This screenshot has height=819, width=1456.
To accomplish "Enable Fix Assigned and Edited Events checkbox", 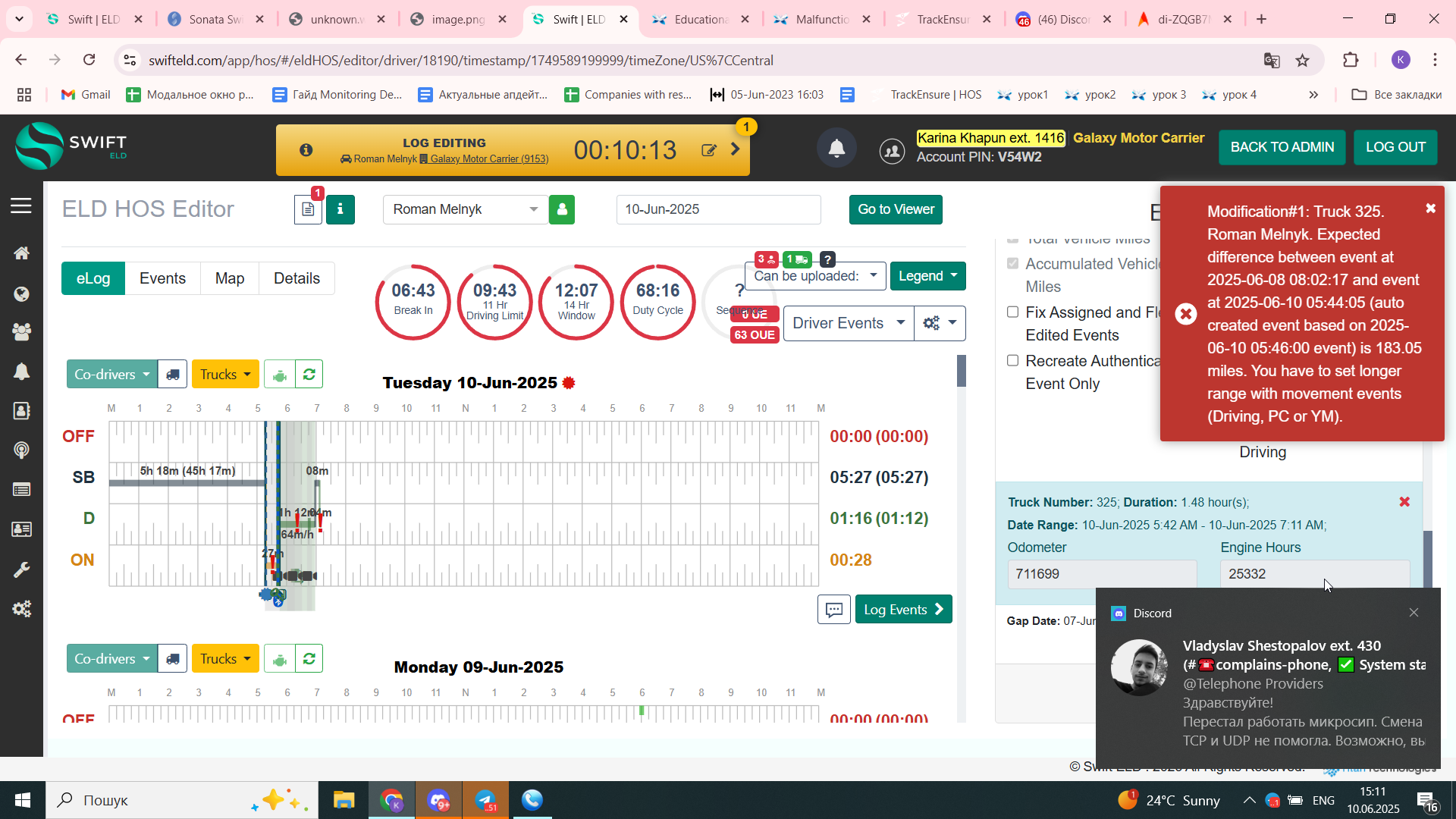I will coord(1012,312).
